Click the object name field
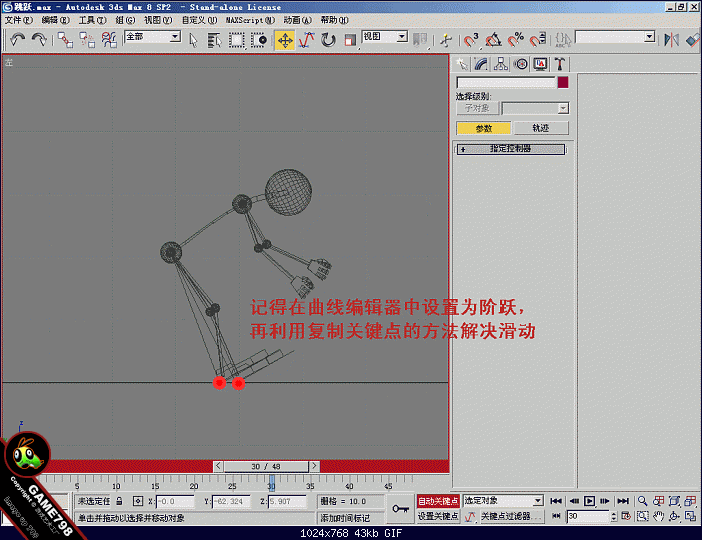 click(x=505, y=82)
